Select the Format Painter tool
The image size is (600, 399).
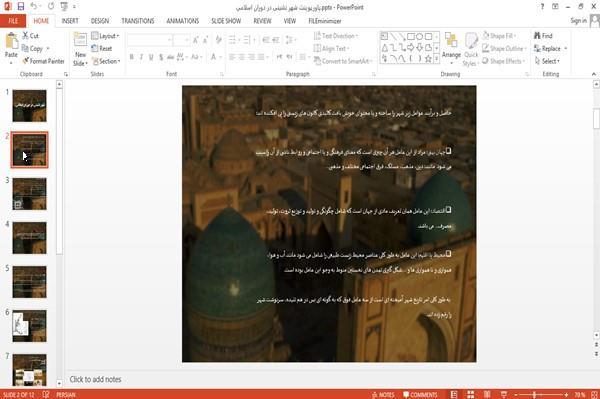pos(43,61)
